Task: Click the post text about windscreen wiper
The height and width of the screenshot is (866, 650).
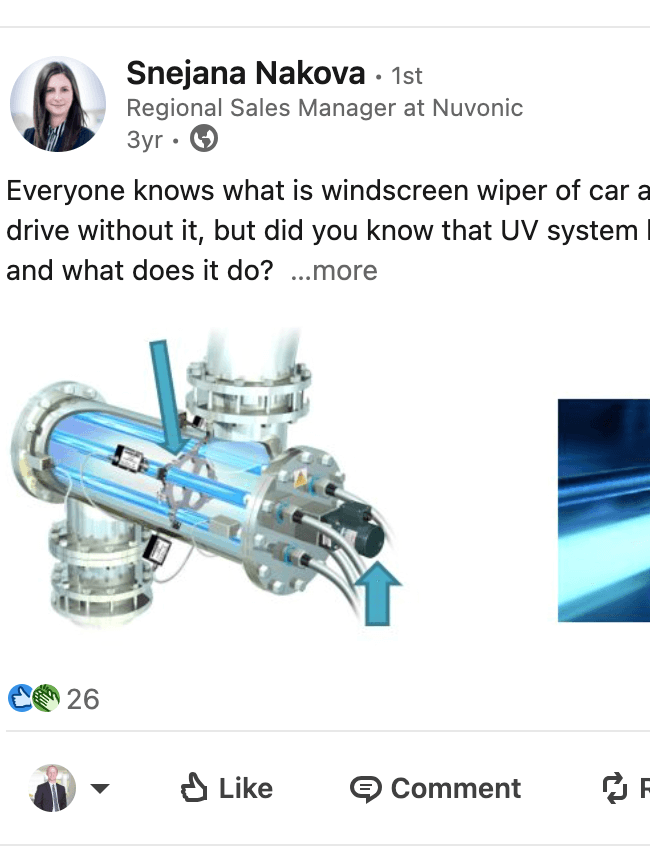Action: (328, 230)
